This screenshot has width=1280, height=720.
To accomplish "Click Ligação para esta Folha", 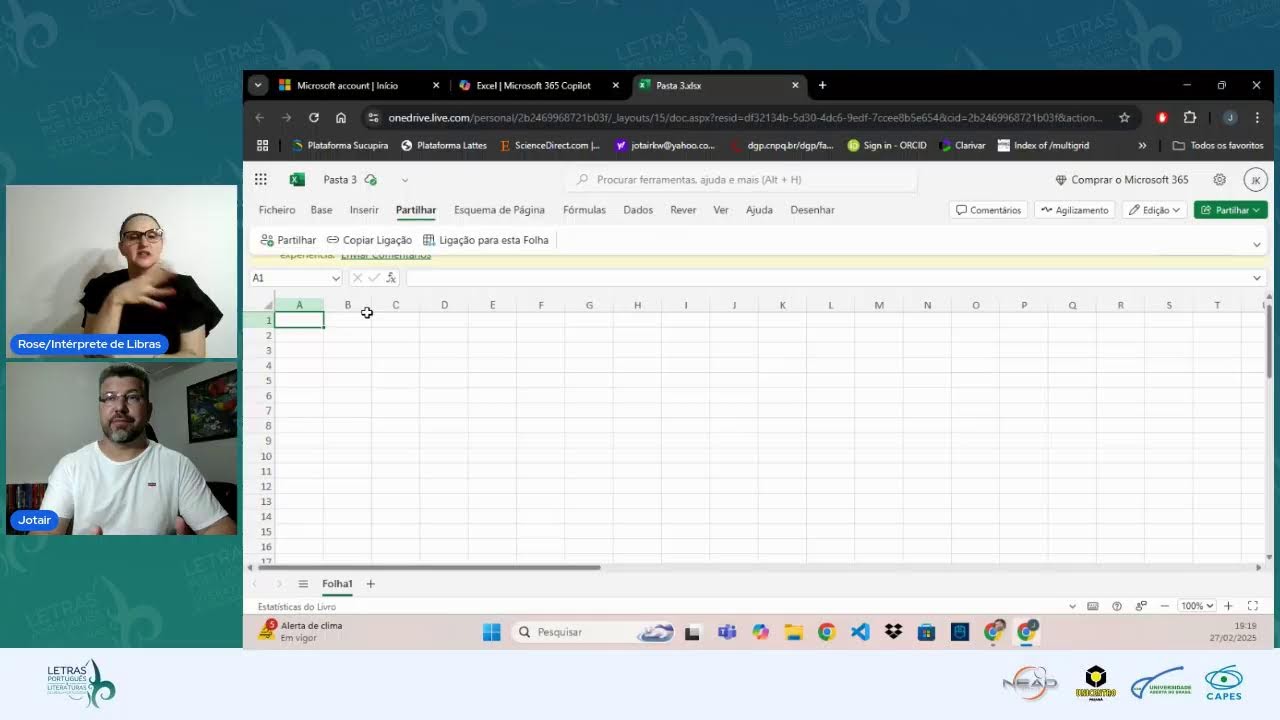I will (486, 240).
